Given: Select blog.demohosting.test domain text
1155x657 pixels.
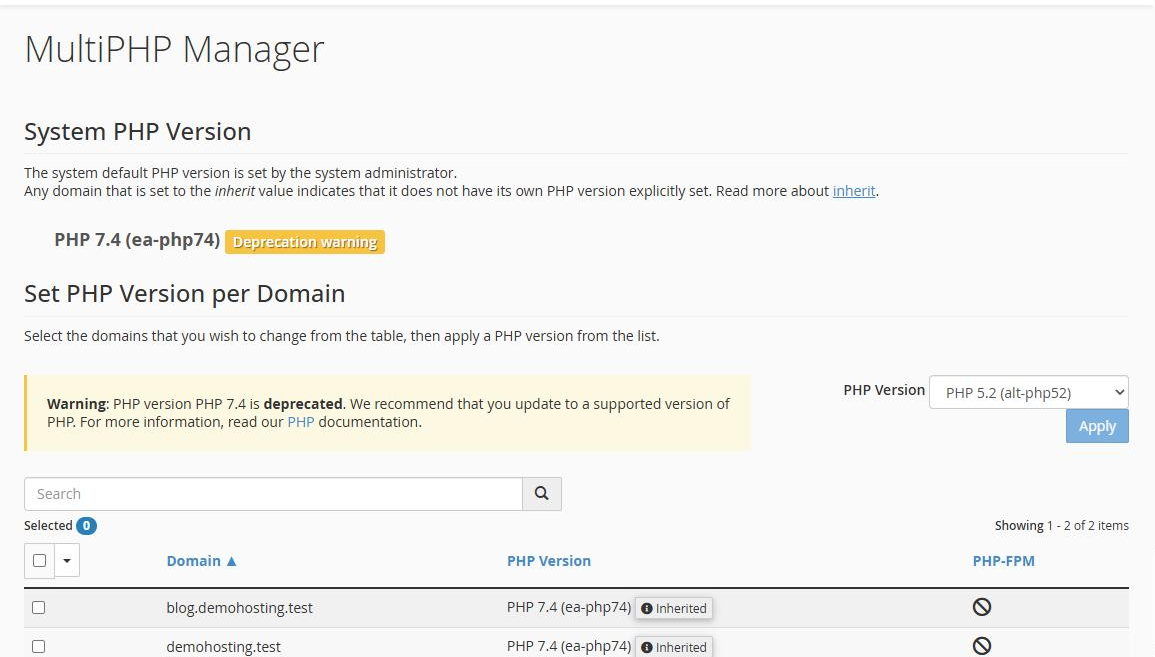Looking at the screenshot, I should point(239,608).
